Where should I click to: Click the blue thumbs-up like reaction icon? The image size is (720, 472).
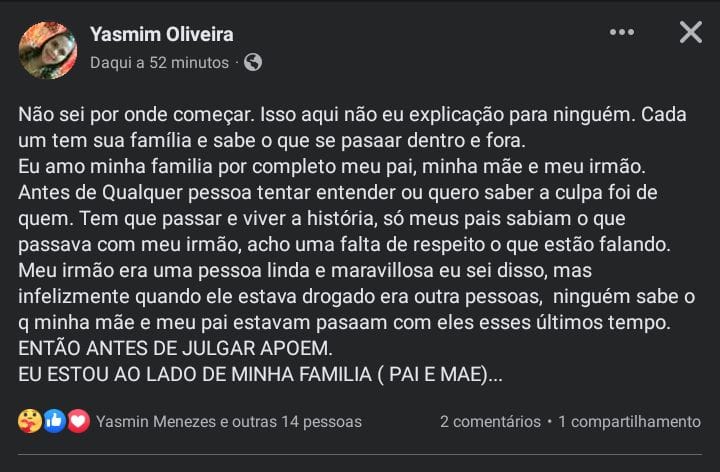point(54,421)
